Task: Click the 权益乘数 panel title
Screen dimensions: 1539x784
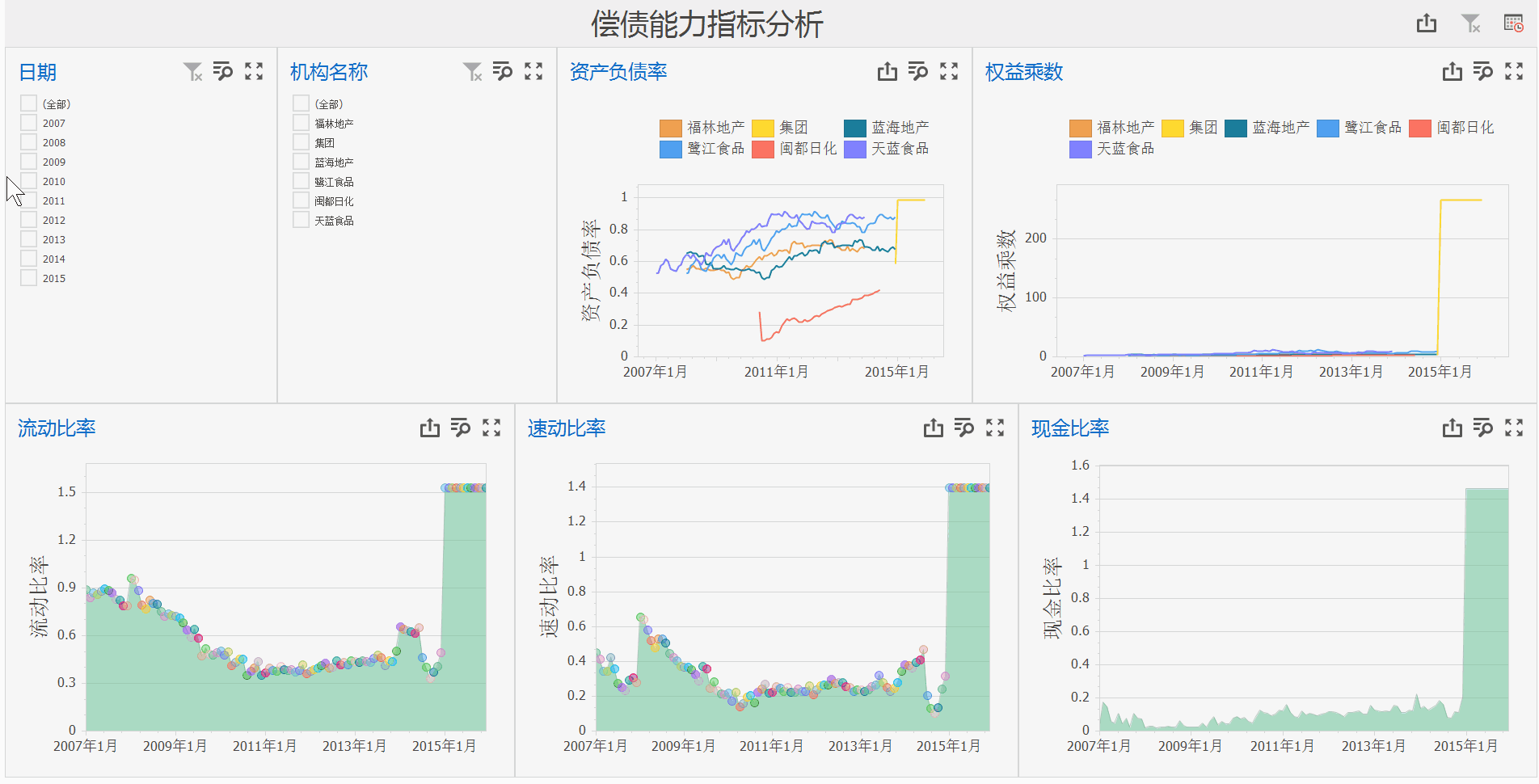Action: pyautogui.click(x=1023, y=72)
